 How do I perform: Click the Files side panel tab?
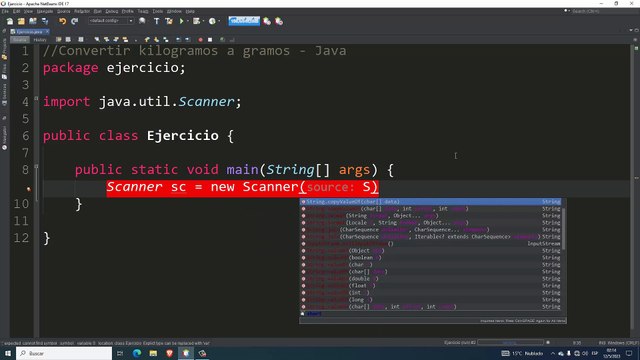pos(4,71)
